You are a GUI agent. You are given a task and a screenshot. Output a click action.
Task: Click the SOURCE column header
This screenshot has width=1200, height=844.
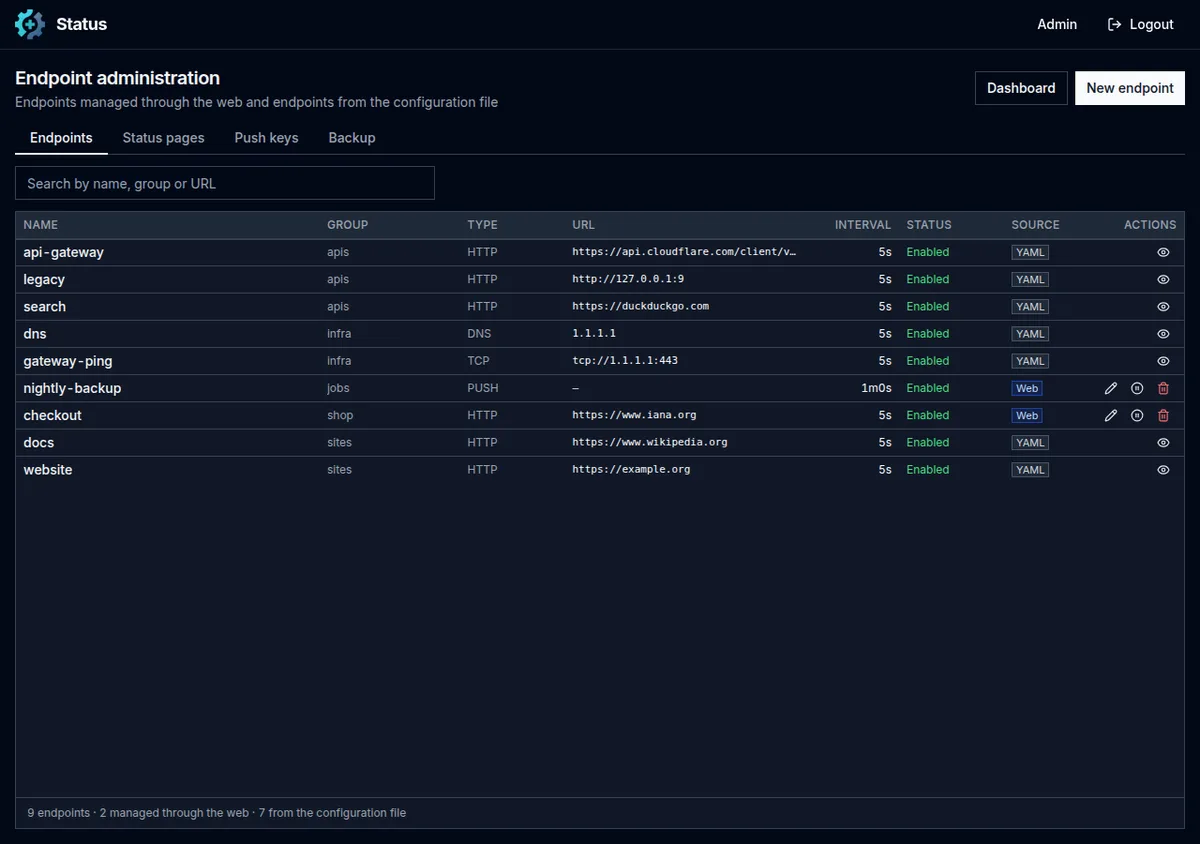1035,225
